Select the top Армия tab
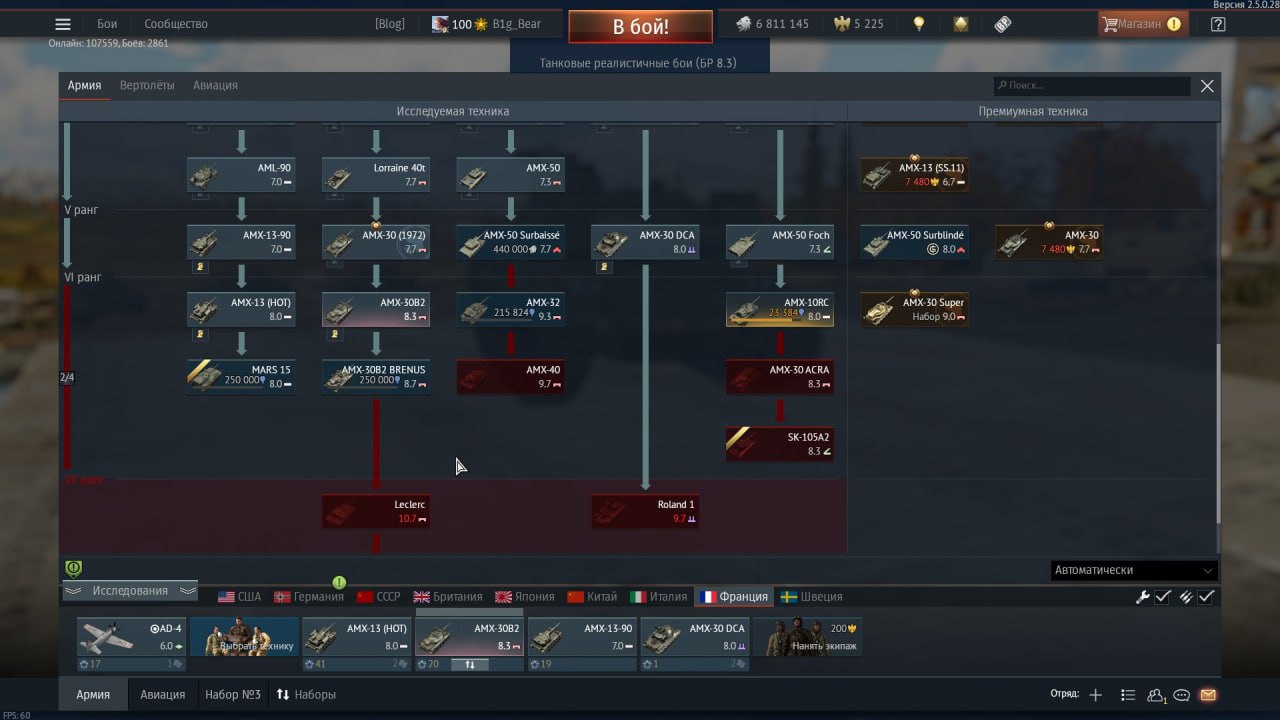 click(x=84, y=85)
